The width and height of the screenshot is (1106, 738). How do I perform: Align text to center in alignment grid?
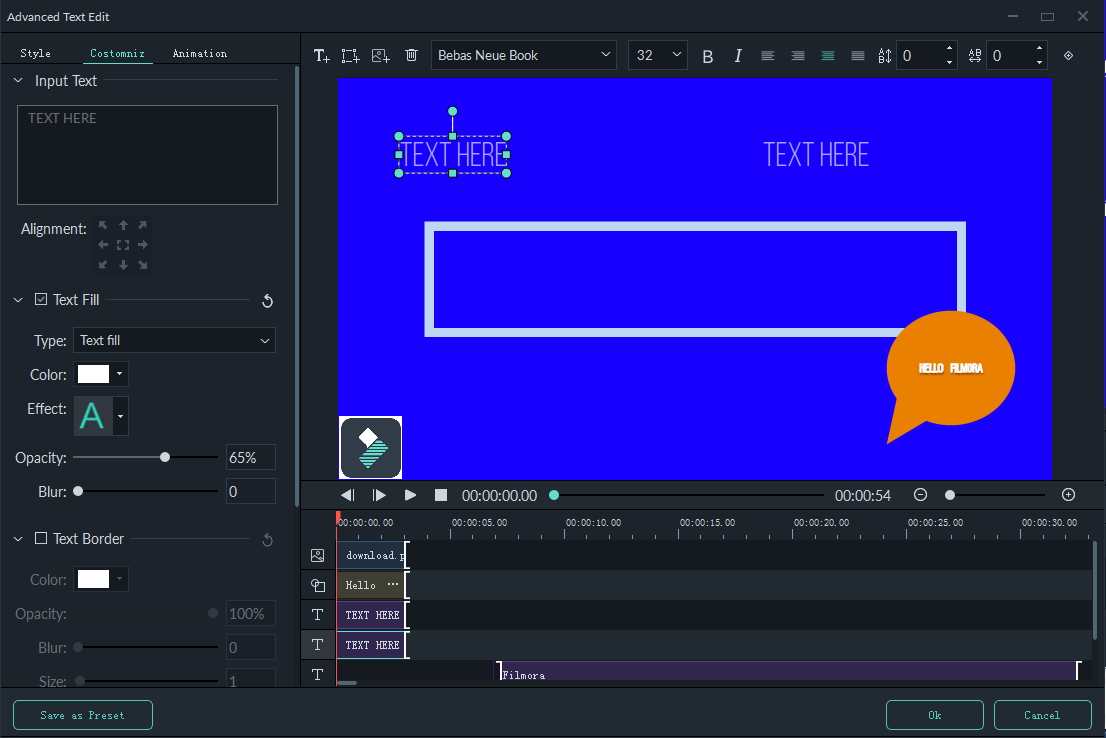pyautogui.click(x=123, y=245)
